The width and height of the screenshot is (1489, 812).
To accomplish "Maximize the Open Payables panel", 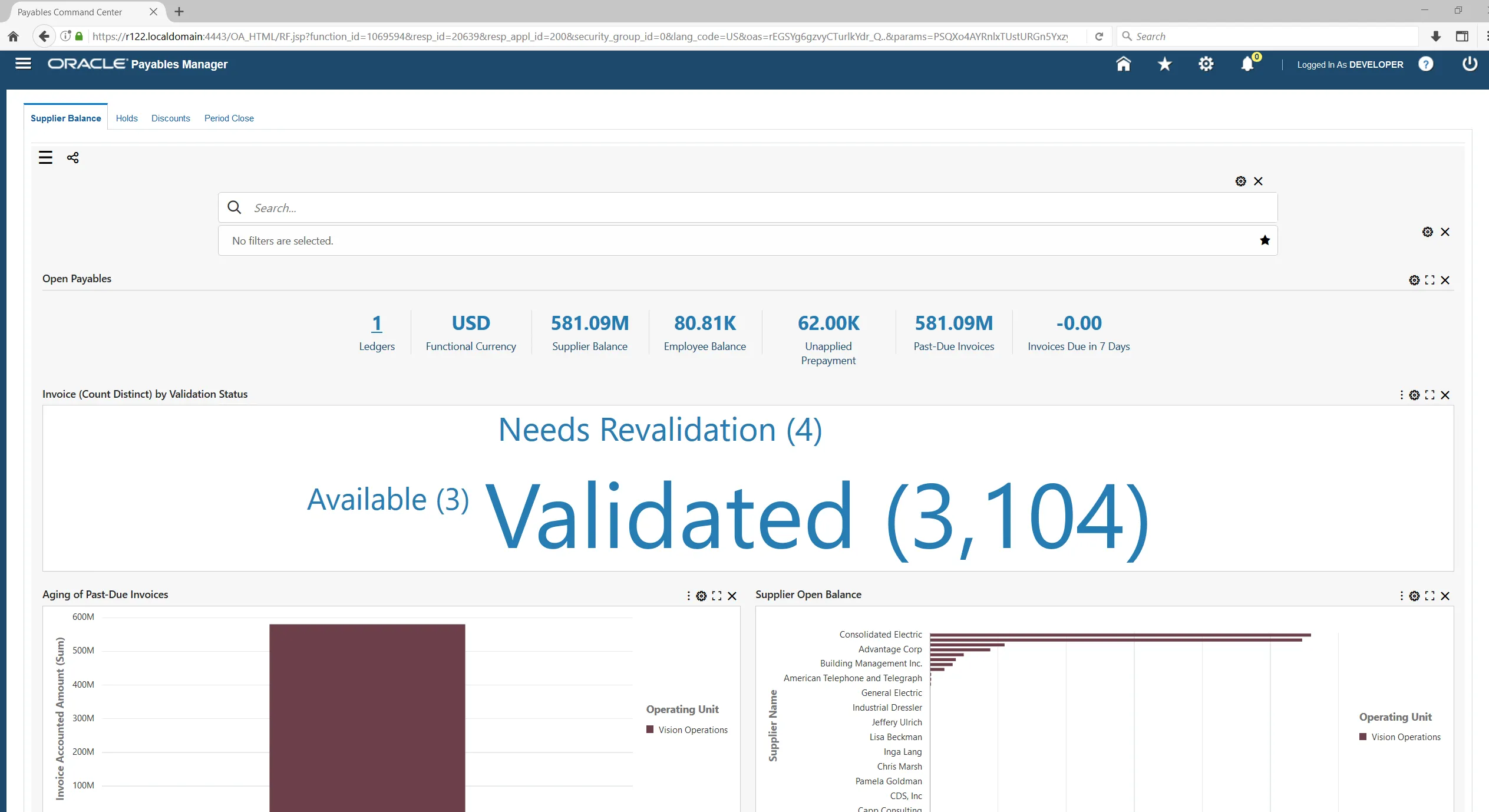I will pos(1429,280).
